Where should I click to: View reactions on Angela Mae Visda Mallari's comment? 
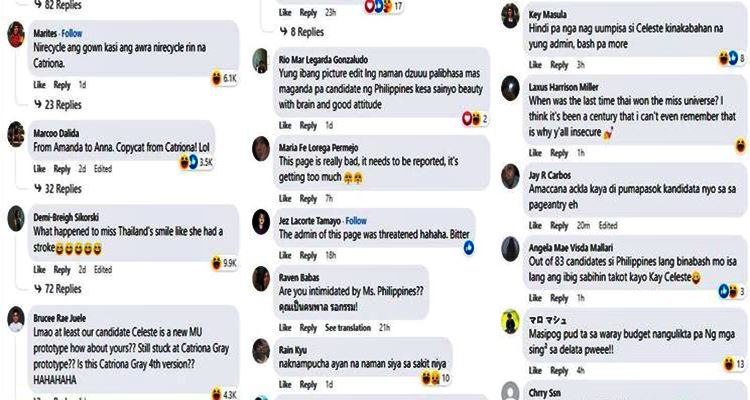click(732, 290)
